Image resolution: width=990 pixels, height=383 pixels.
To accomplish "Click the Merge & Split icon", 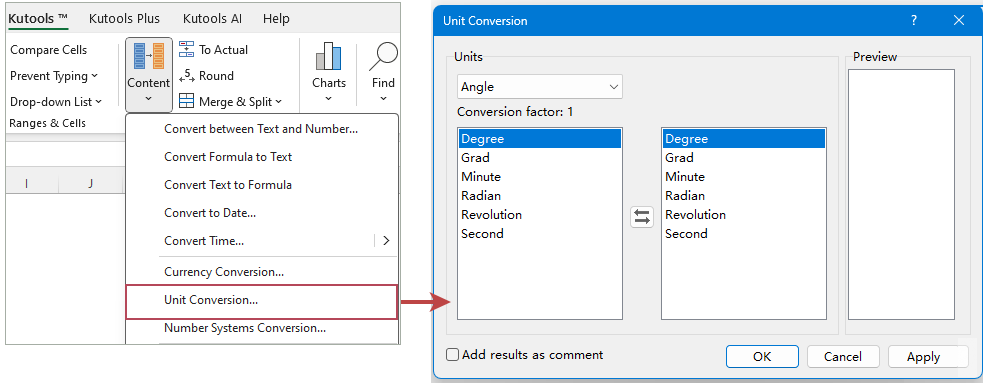I will point(187,102).
